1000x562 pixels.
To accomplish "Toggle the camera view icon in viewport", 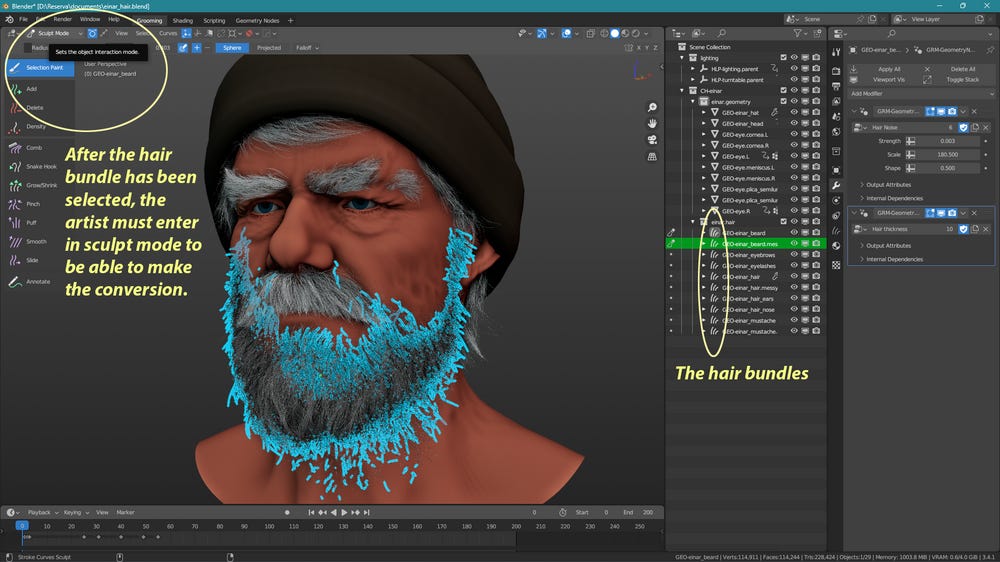I will [x=652, y=140].
